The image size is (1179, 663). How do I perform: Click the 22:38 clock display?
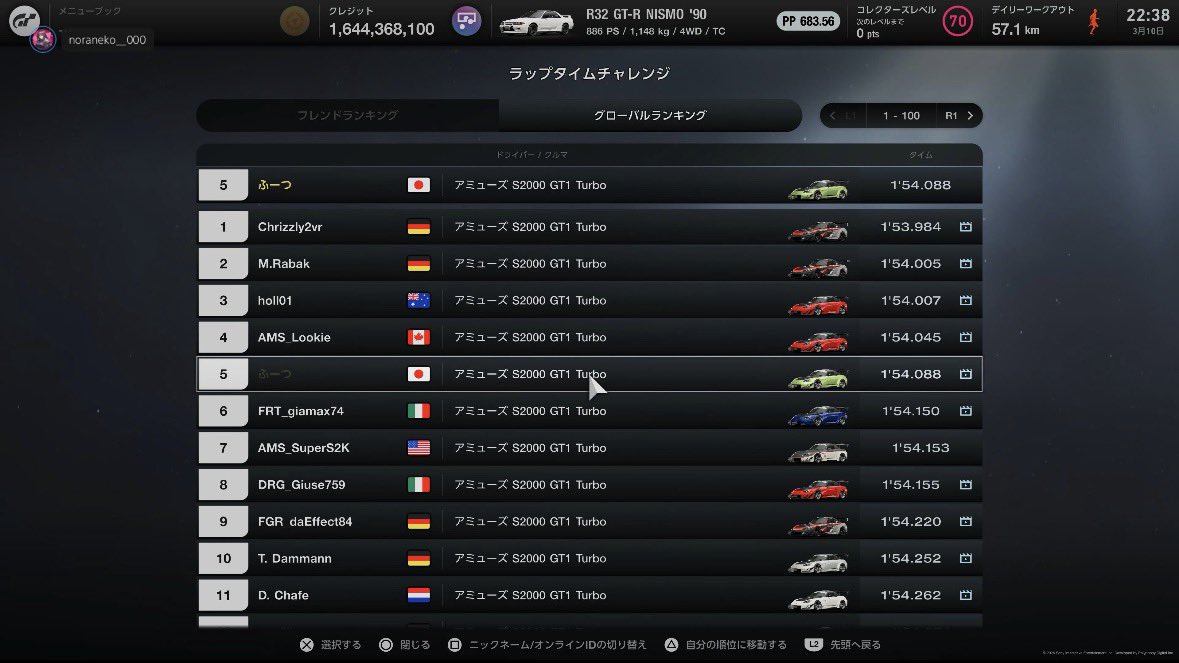coord(1147,15)
